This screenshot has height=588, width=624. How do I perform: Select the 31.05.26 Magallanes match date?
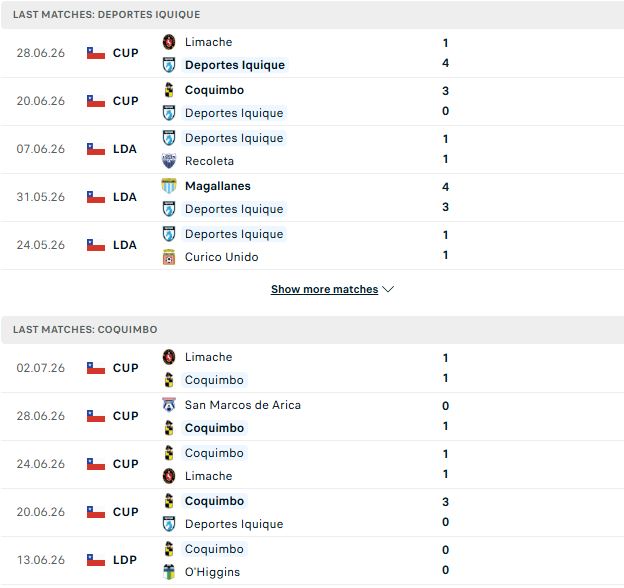coord(41,197)
